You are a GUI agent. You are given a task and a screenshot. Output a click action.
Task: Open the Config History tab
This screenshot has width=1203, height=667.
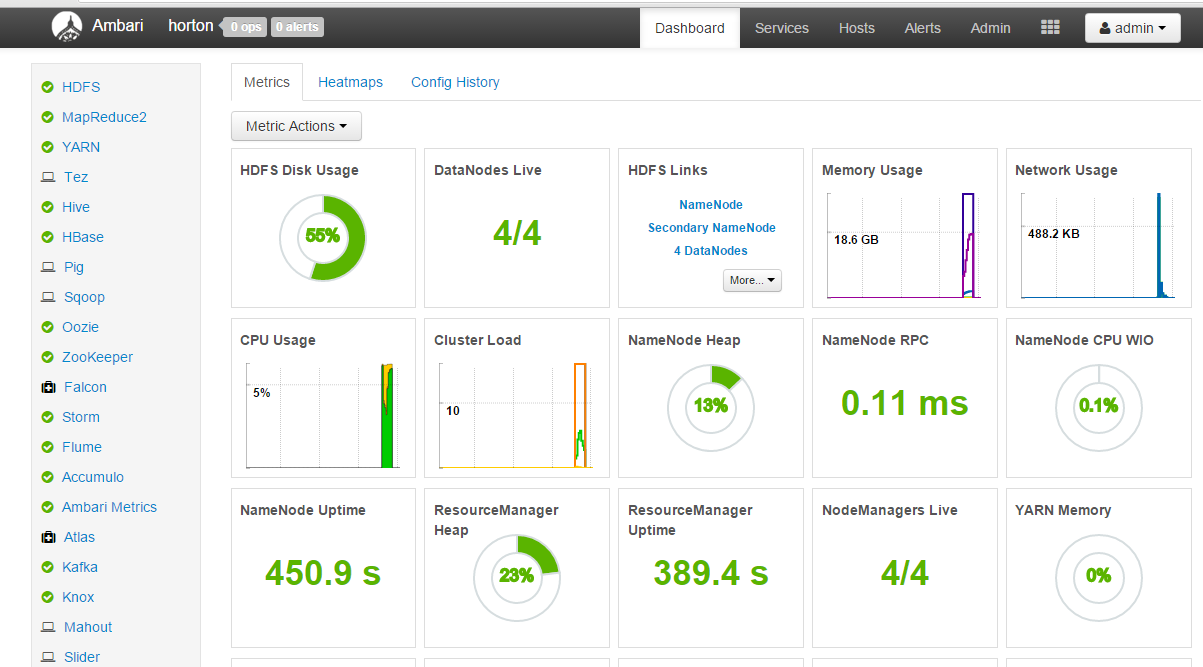pyautogui.click(x=455, y=82)
